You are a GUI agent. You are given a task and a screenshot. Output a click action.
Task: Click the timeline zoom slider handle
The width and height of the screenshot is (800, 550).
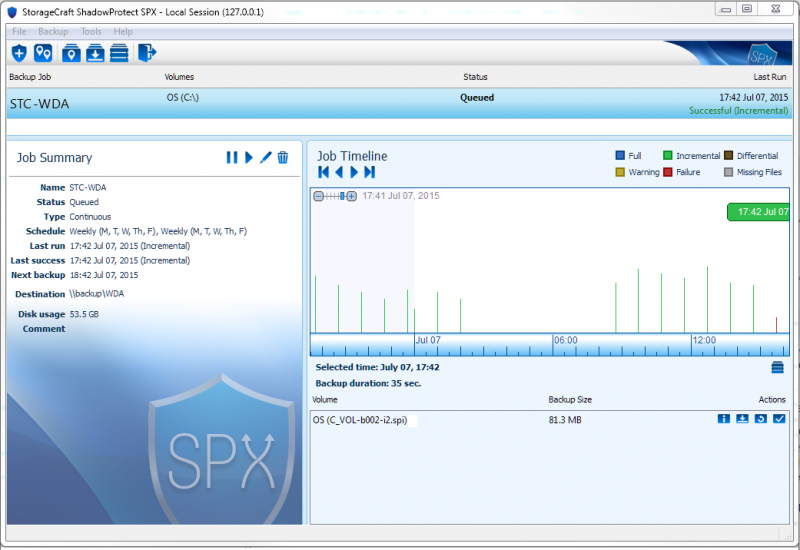coord(342,196)
